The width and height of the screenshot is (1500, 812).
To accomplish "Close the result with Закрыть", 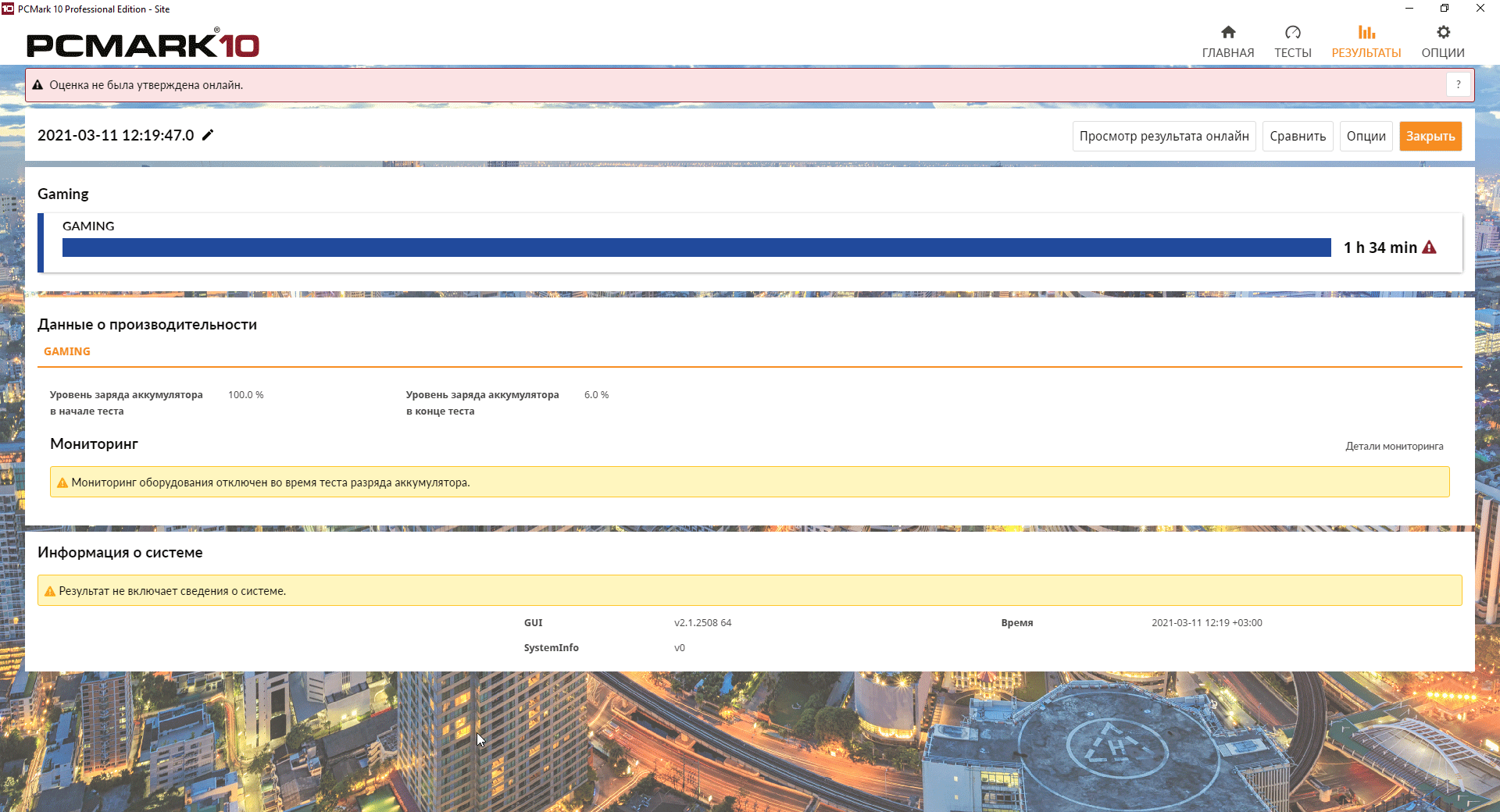I will 1430,136.
